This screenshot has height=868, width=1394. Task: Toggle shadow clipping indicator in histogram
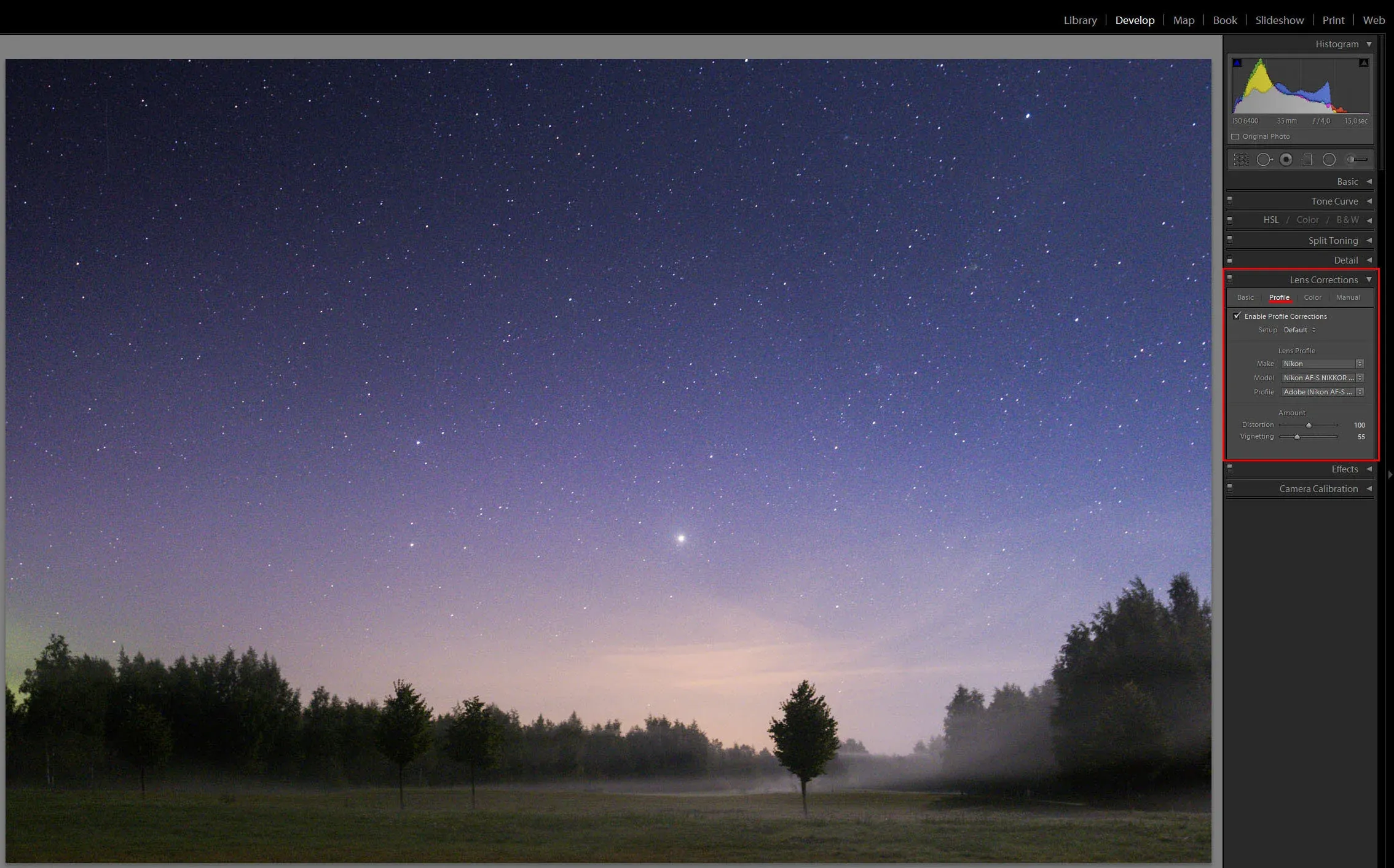pyautogui.click(x=1237, y=63)
